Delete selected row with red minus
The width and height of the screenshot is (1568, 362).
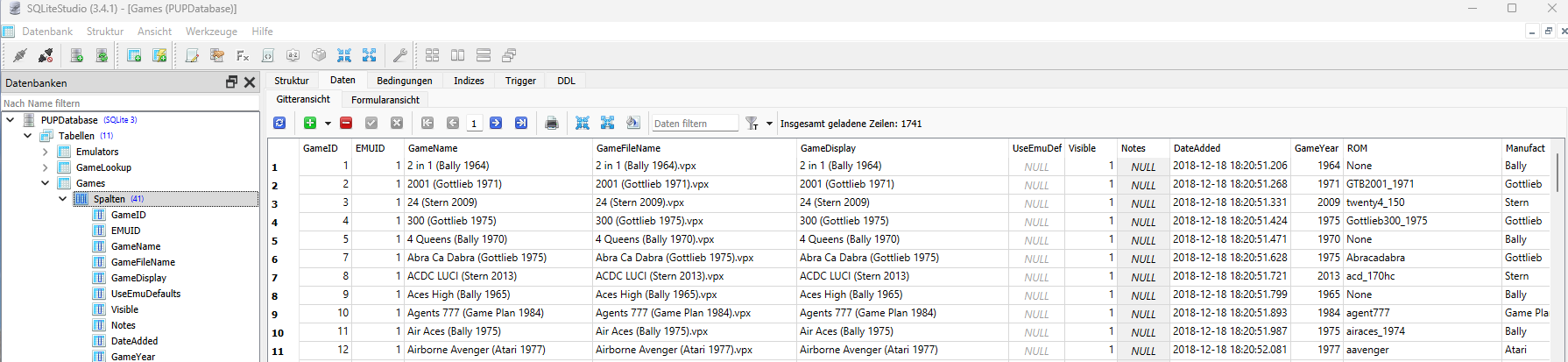346,124
